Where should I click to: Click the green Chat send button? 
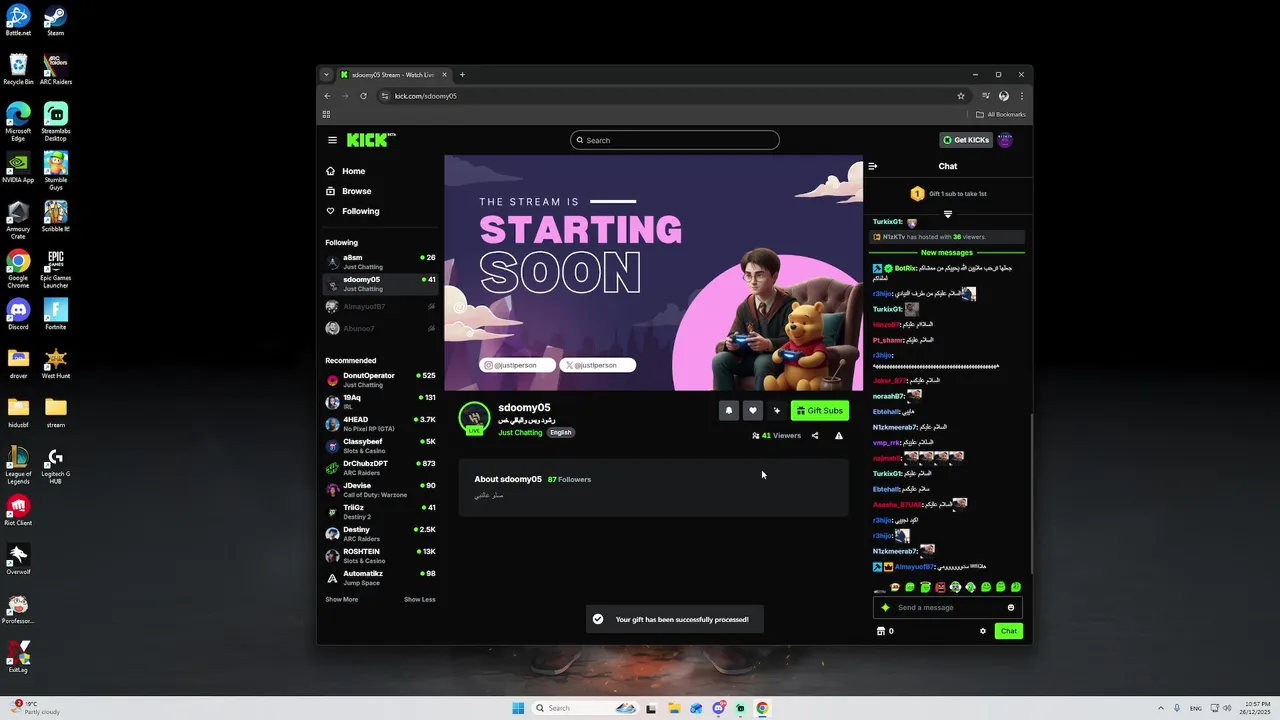(1009, 631)
